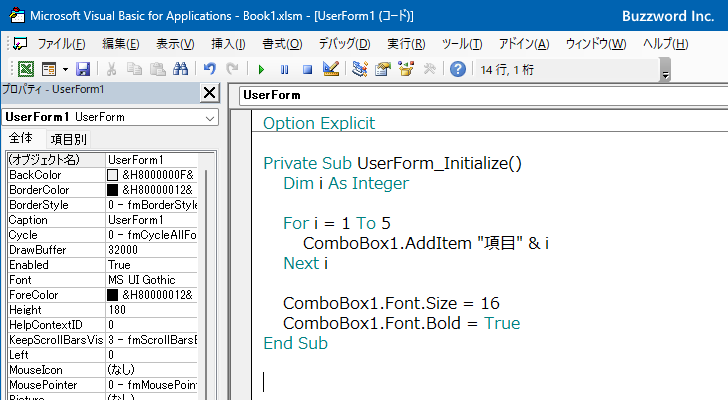Open the Project Explorer icon
Viewport: 728px width, 400px height.
coord(360,69)
